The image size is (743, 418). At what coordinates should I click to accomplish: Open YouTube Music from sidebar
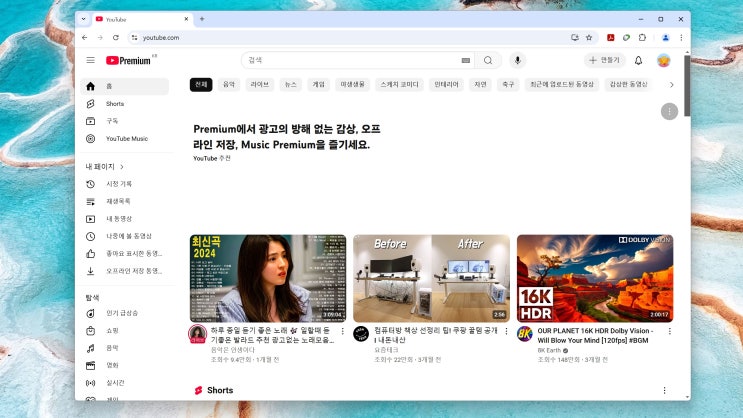click(x=124, y=138)
